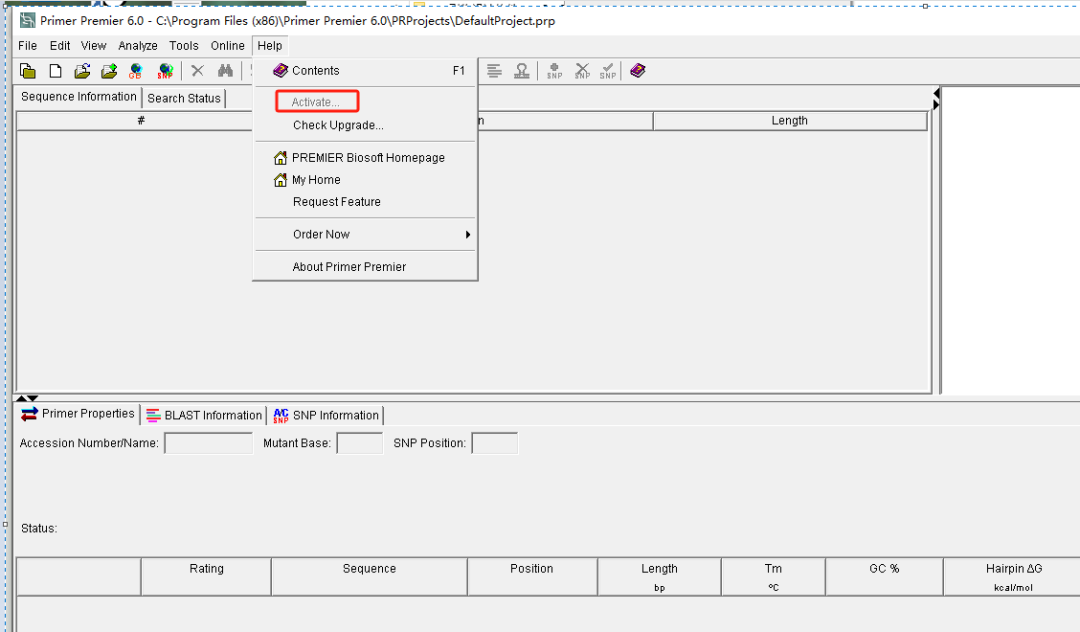Image resolution: width=1080 pixels, height=632 pixels.
Task: Select the BLAST Information tab
Action: 204,415
